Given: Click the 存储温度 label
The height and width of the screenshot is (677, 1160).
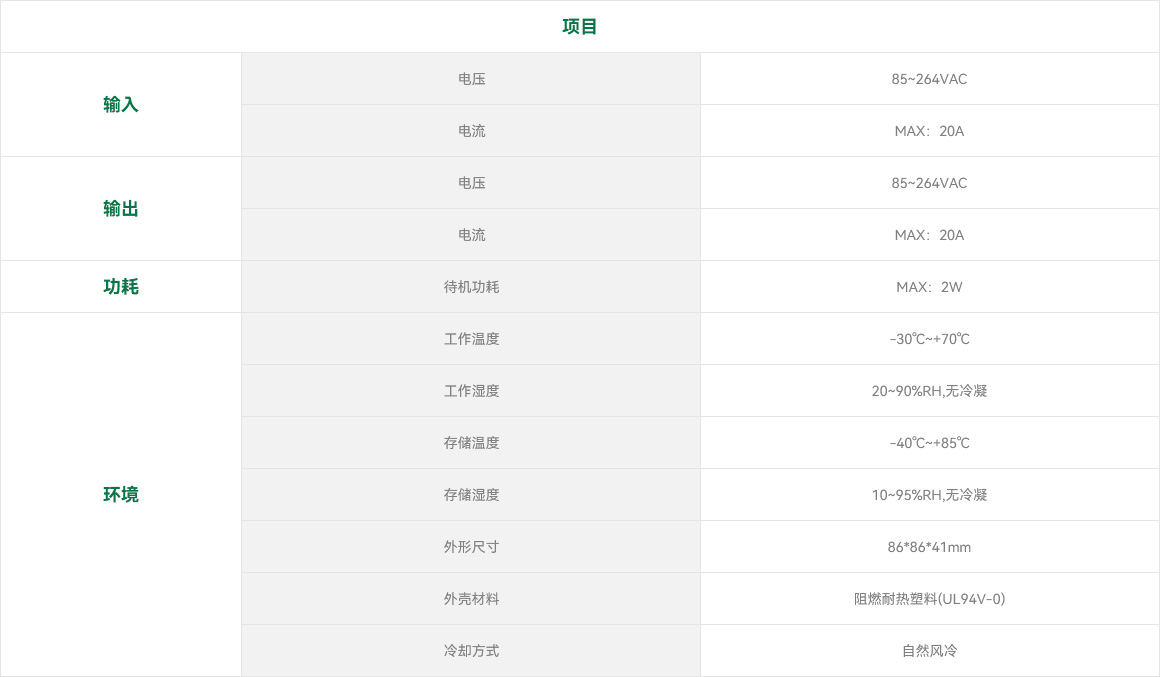Looking at the screenshot, I should (471, 443).
